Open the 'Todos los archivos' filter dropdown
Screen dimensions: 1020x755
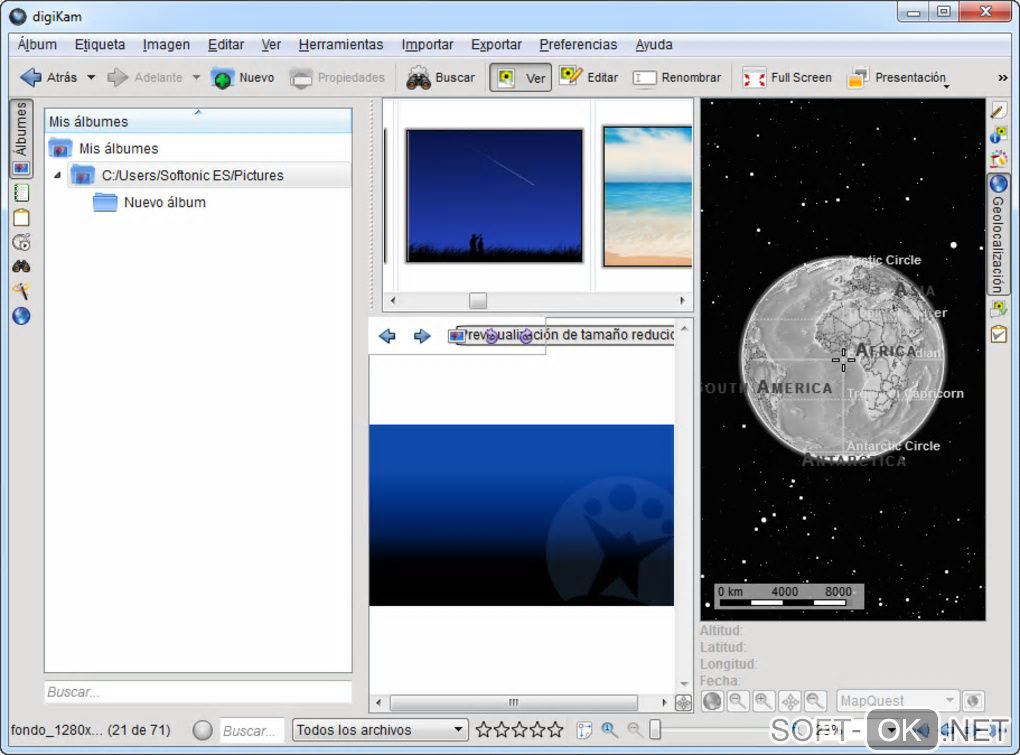[380, 730]
